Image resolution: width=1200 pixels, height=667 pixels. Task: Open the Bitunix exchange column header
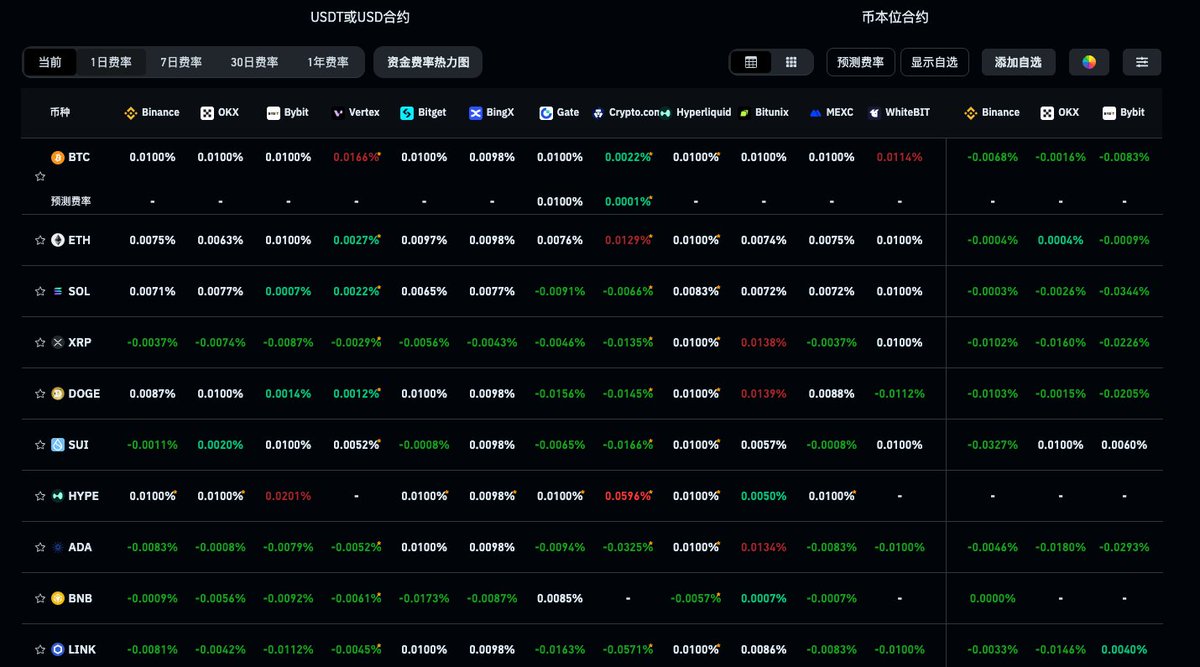[x=764, y=113]
